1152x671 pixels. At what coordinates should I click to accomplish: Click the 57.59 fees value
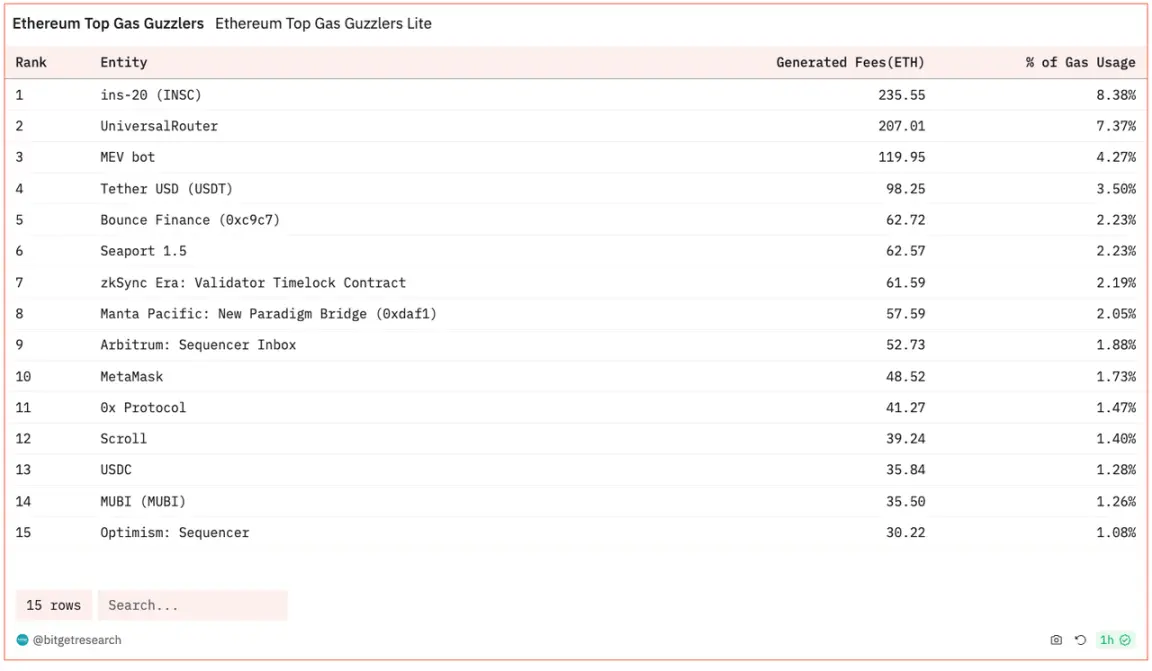pyautogui.click(x=905, y=314)
